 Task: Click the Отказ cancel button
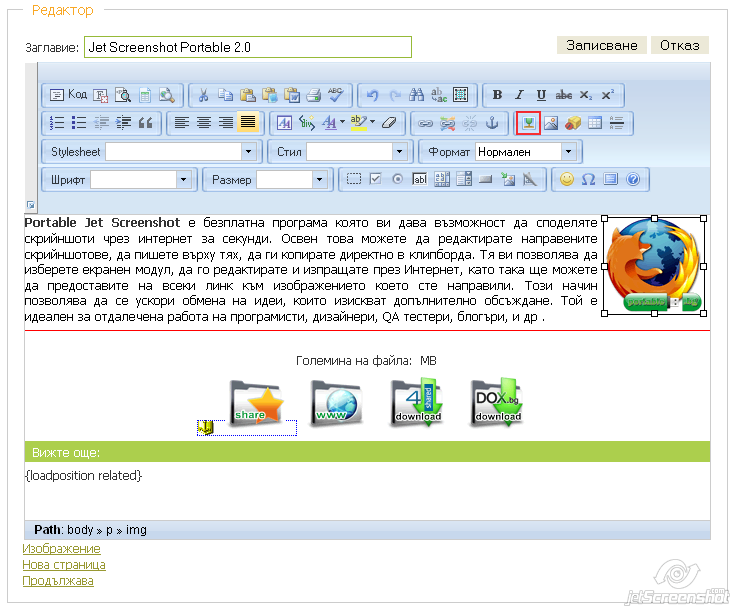(x=680, y=45)
